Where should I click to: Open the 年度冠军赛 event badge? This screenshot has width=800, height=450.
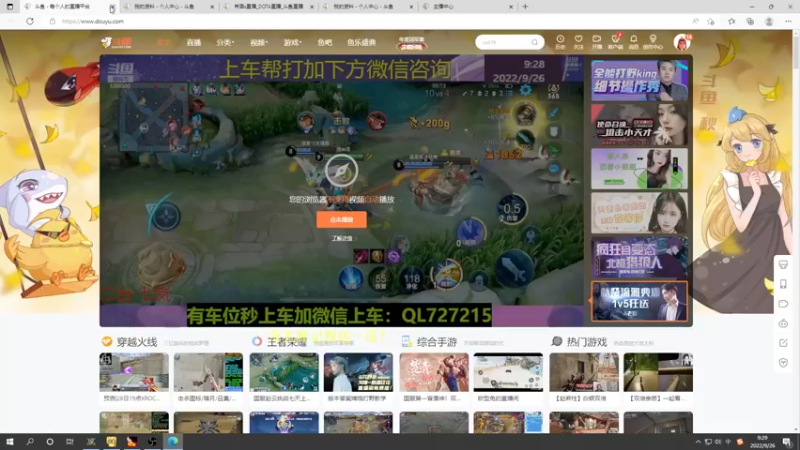pos(411,43)
